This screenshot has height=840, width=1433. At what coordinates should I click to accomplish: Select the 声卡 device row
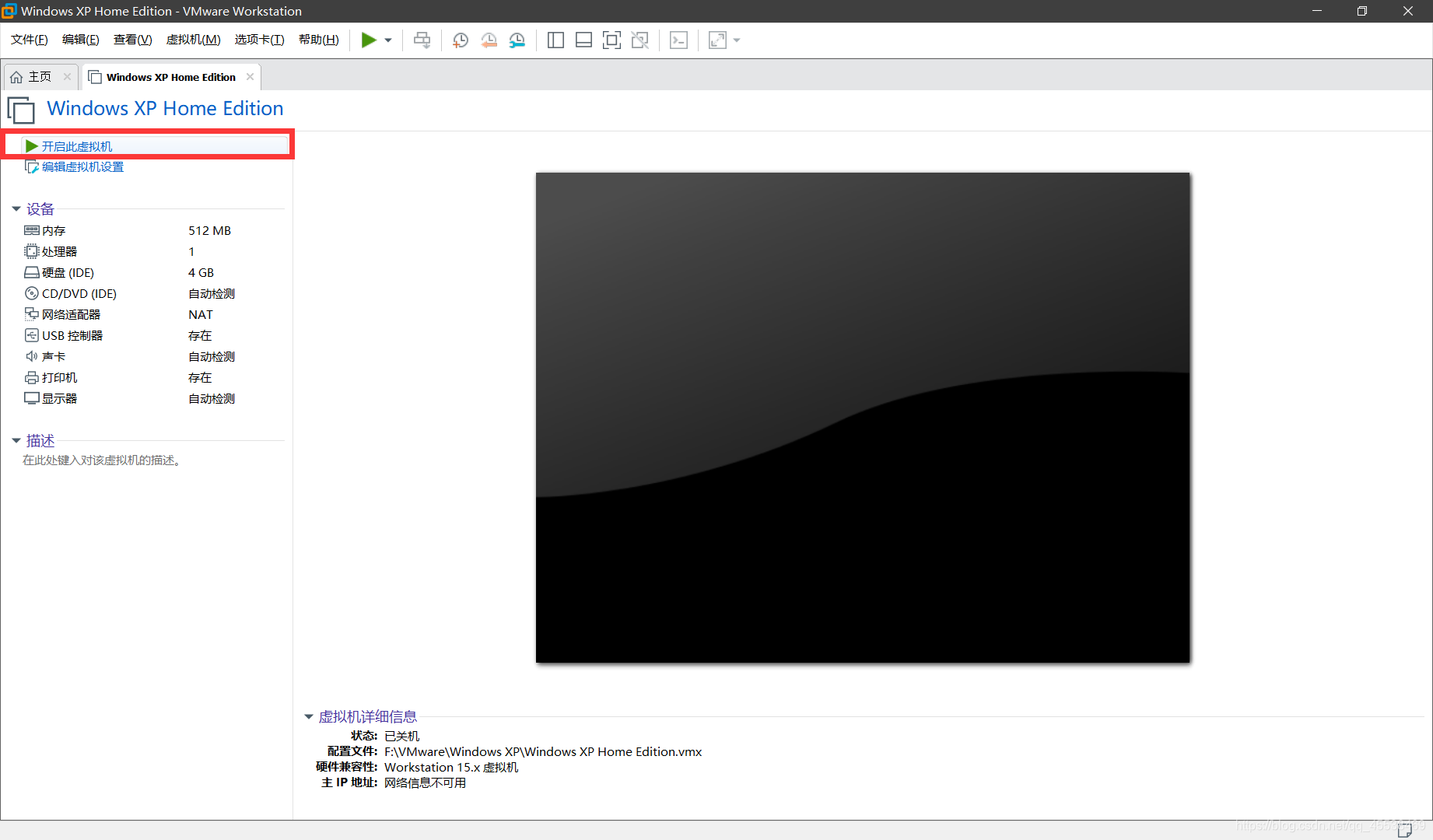tap(152, 356)
